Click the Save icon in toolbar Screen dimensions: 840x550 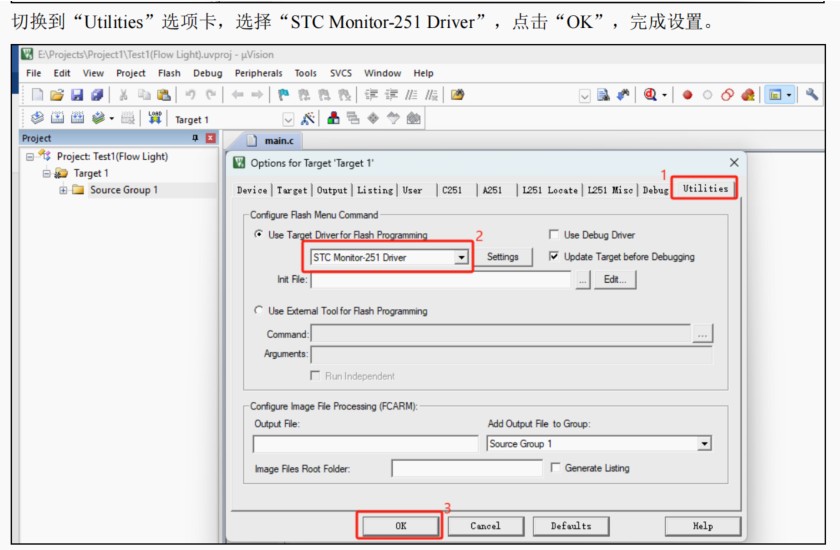pos(77,95)
